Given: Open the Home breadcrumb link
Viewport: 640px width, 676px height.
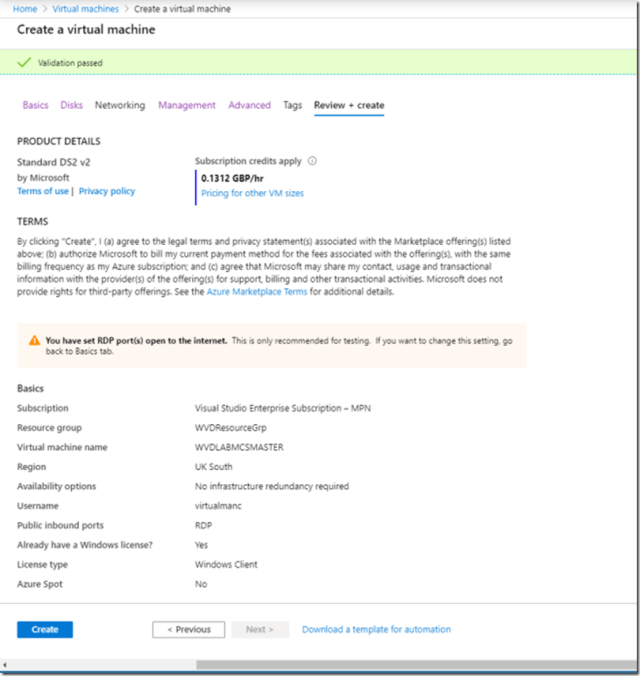Looking at the screenshot, I should (x=25, y=9).
